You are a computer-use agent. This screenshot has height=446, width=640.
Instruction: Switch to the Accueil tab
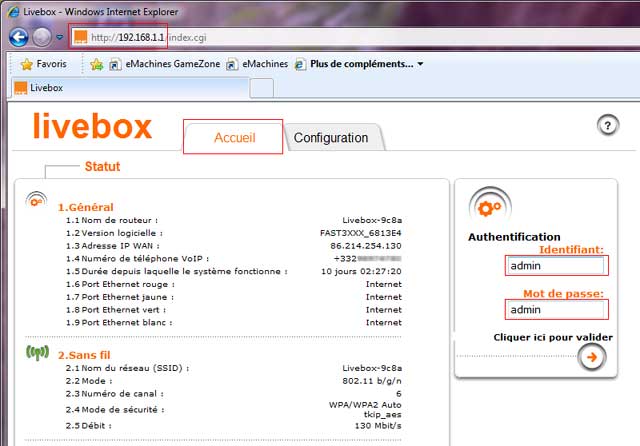[x=233, y=137]
